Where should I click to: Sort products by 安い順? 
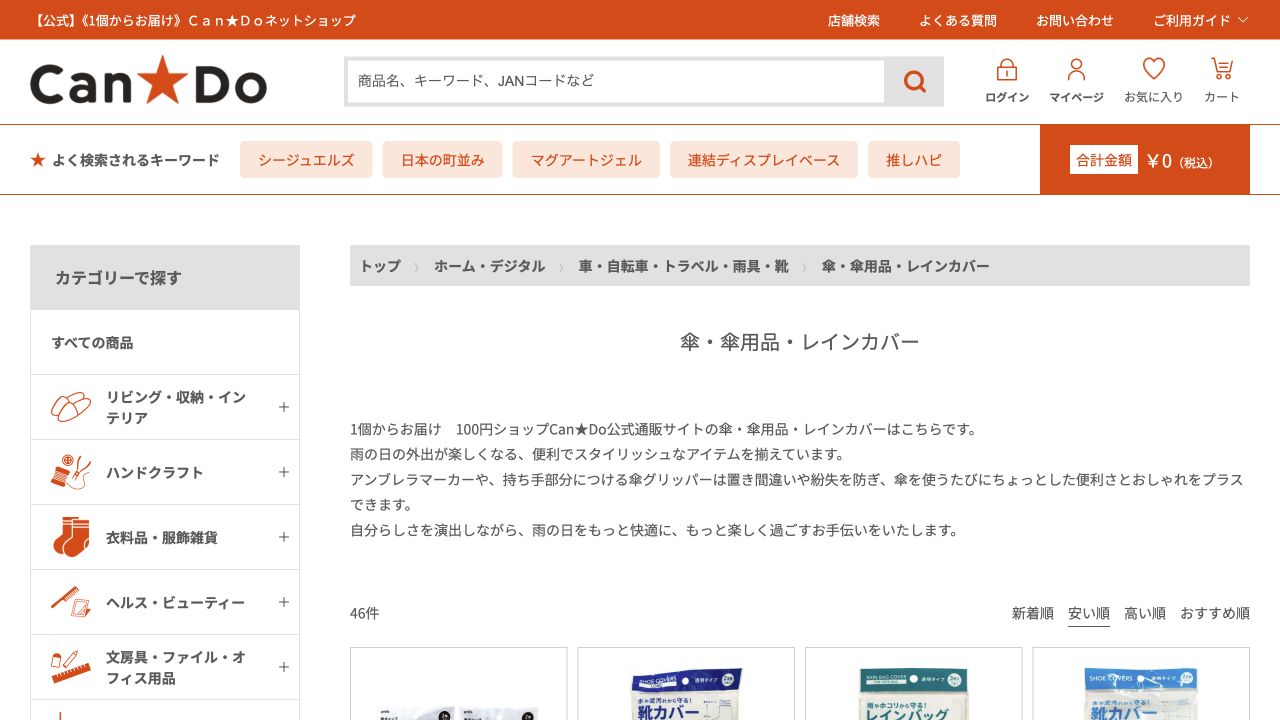coord(1089,613)
